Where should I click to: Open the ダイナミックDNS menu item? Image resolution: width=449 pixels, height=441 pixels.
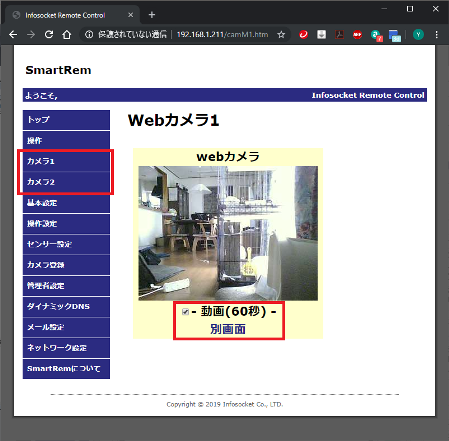(x=66, y=307)
